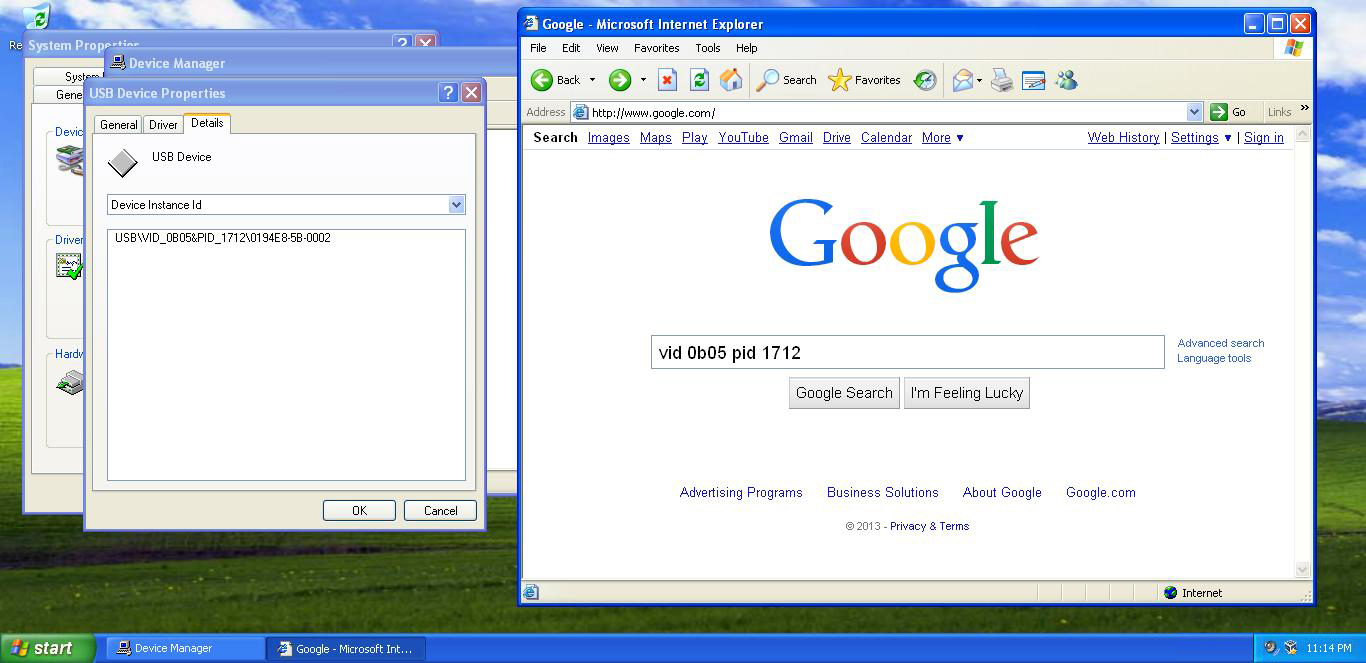
Task: Click the Device Manager title bar icon
Action: tap(118, 62)
